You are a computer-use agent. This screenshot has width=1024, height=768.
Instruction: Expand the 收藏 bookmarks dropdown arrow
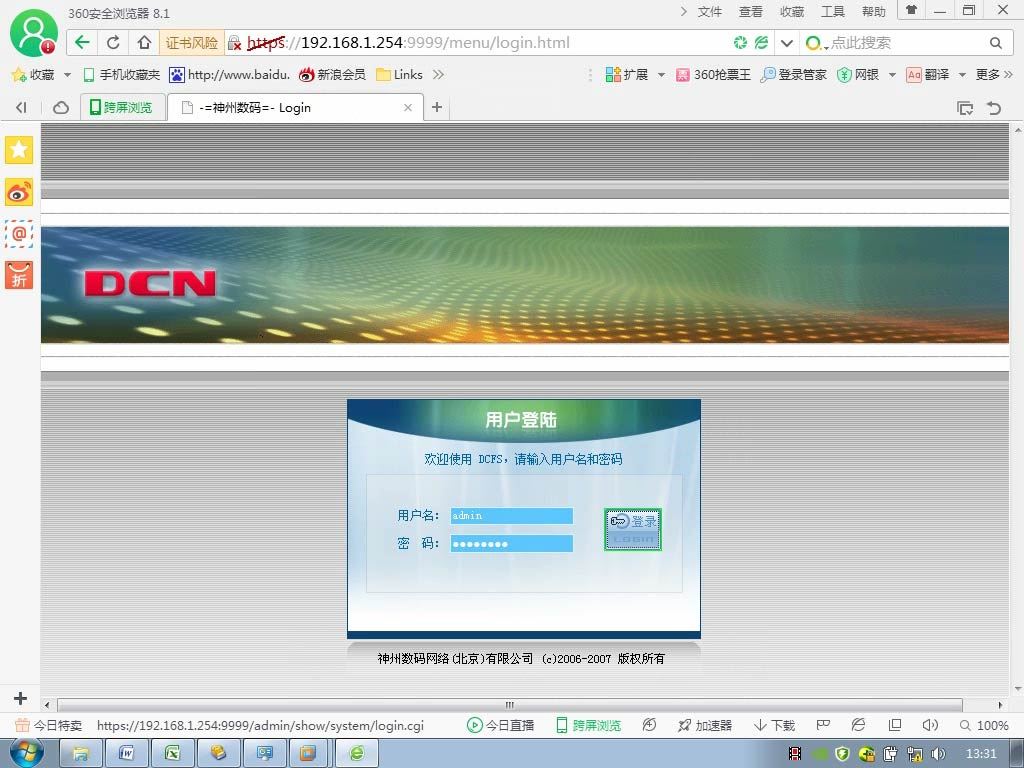(67, 75)
